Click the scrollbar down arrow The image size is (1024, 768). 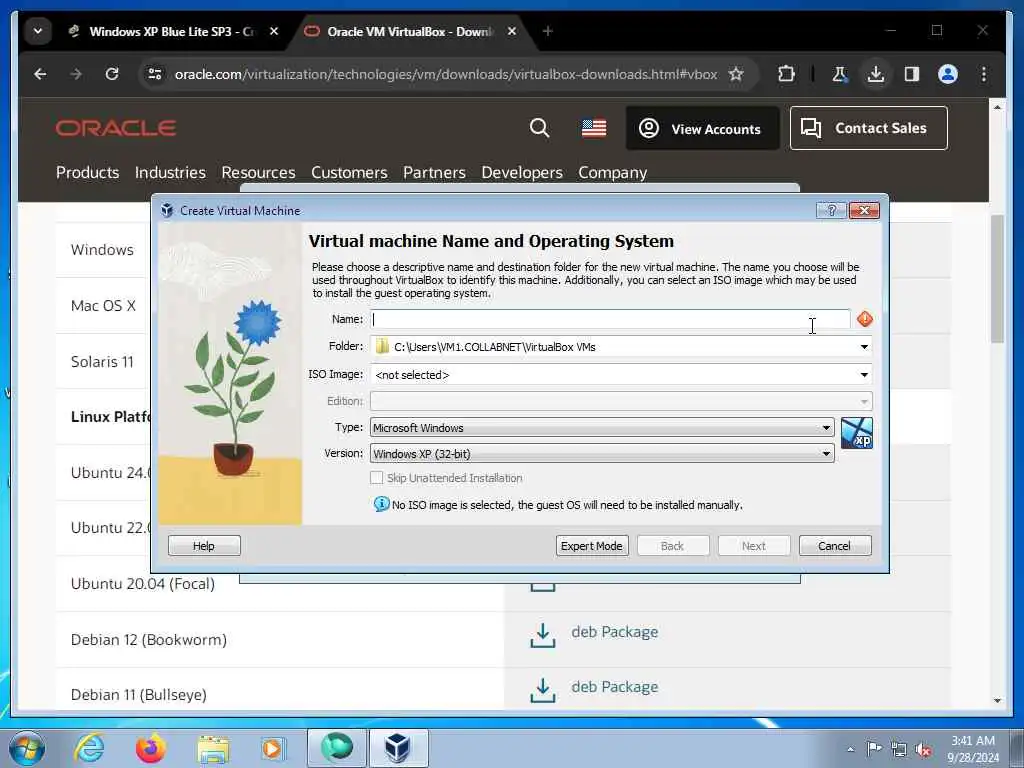point(997,700)
